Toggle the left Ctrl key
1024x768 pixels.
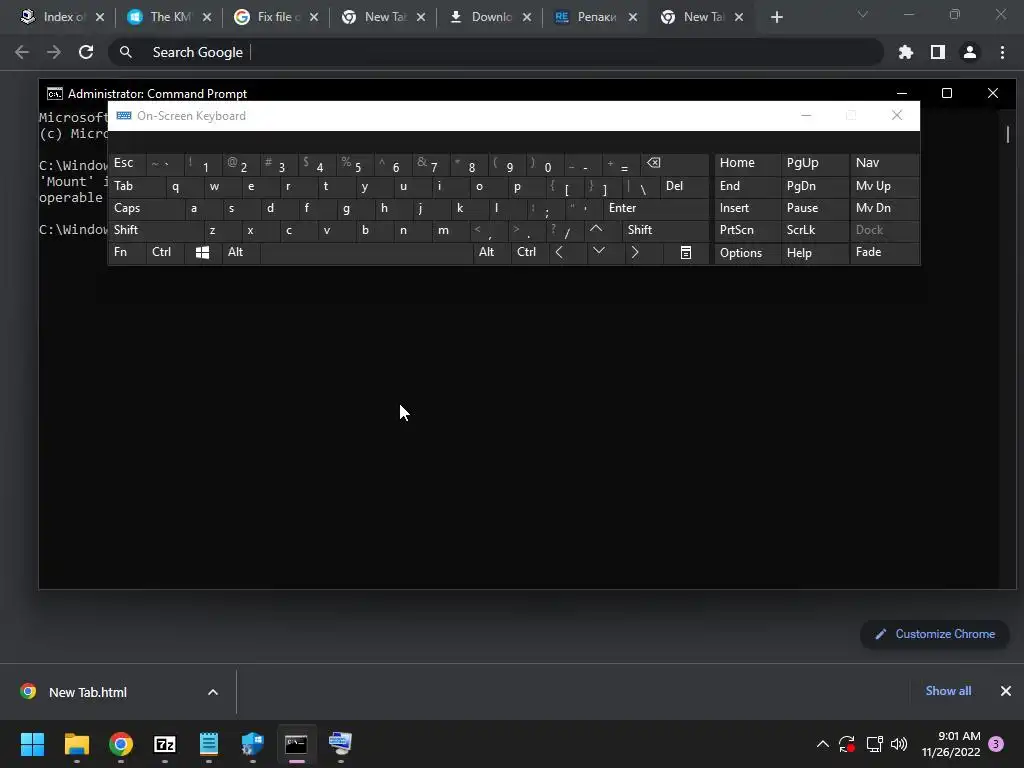(x=165, y=253)
